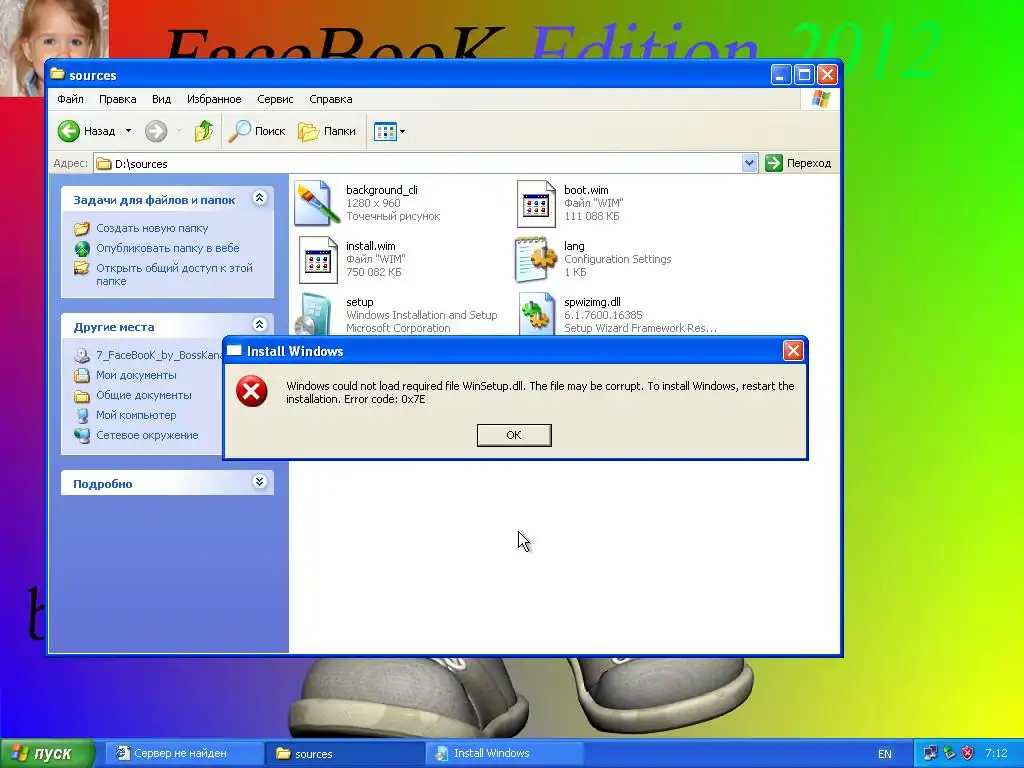Open the address bar dropdown arrow
The height and width of the screenshot is (768, 1024).
pos(749,163)
